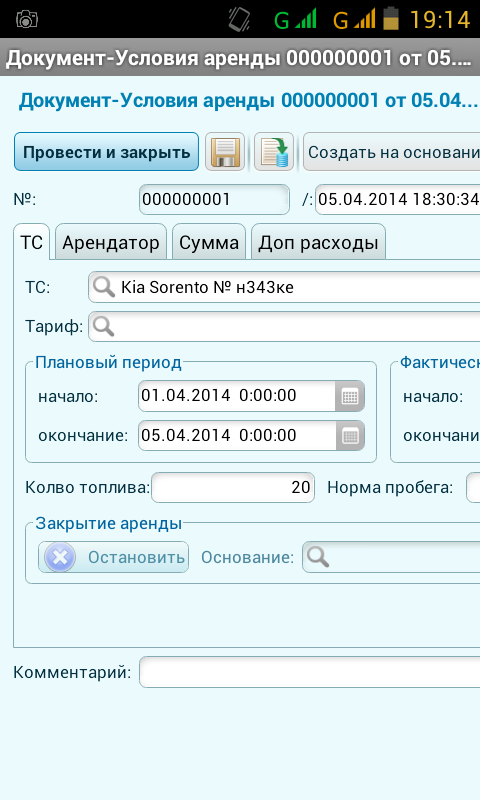Click the post document icon with green arrow
Image resolution: width=480 pixels, height=800 pixels.
click(x=274, y=152)
